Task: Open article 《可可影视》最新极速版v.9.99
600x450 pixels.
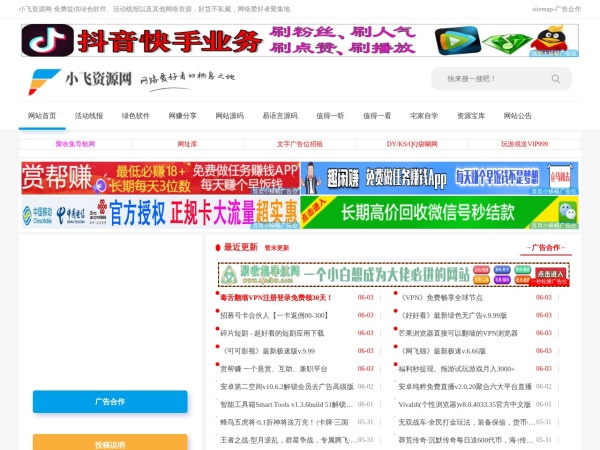Action: [x=267, y=351]
